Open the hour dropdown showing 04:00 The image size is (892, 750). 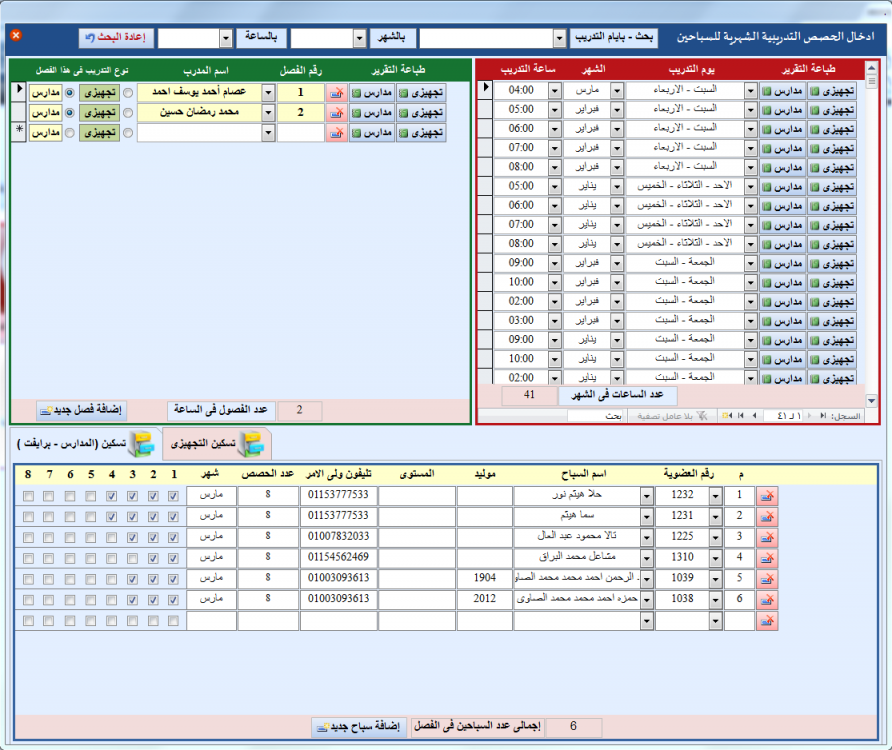click(x=555, y=91)
